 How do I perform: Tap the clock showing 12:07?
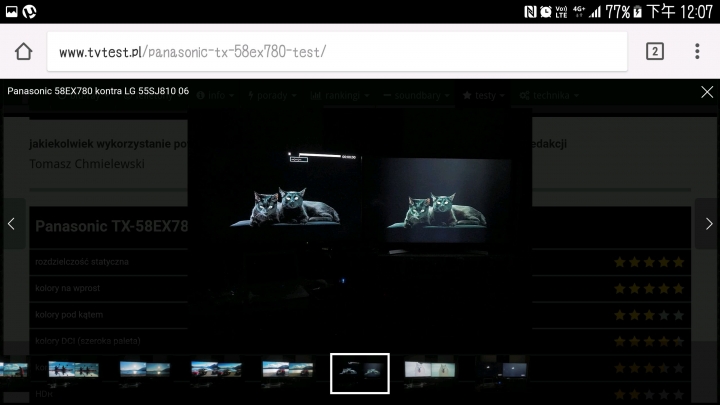[x=697, y=11]
